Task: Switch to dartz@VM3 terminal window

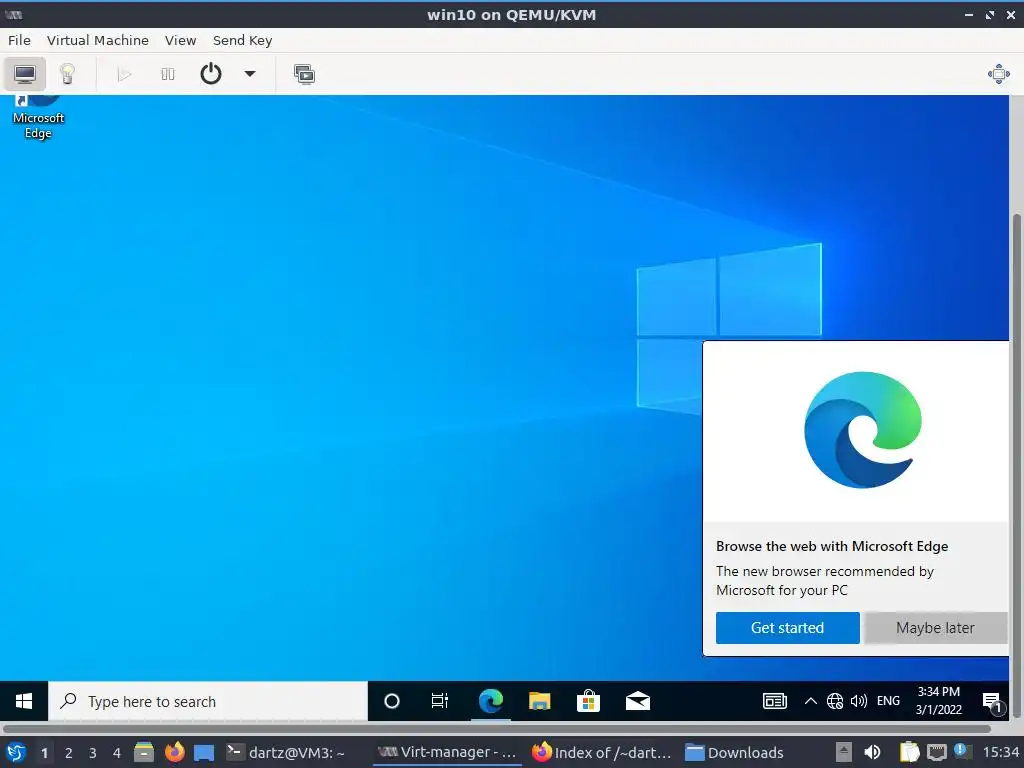Action: [x=285, y=752]
